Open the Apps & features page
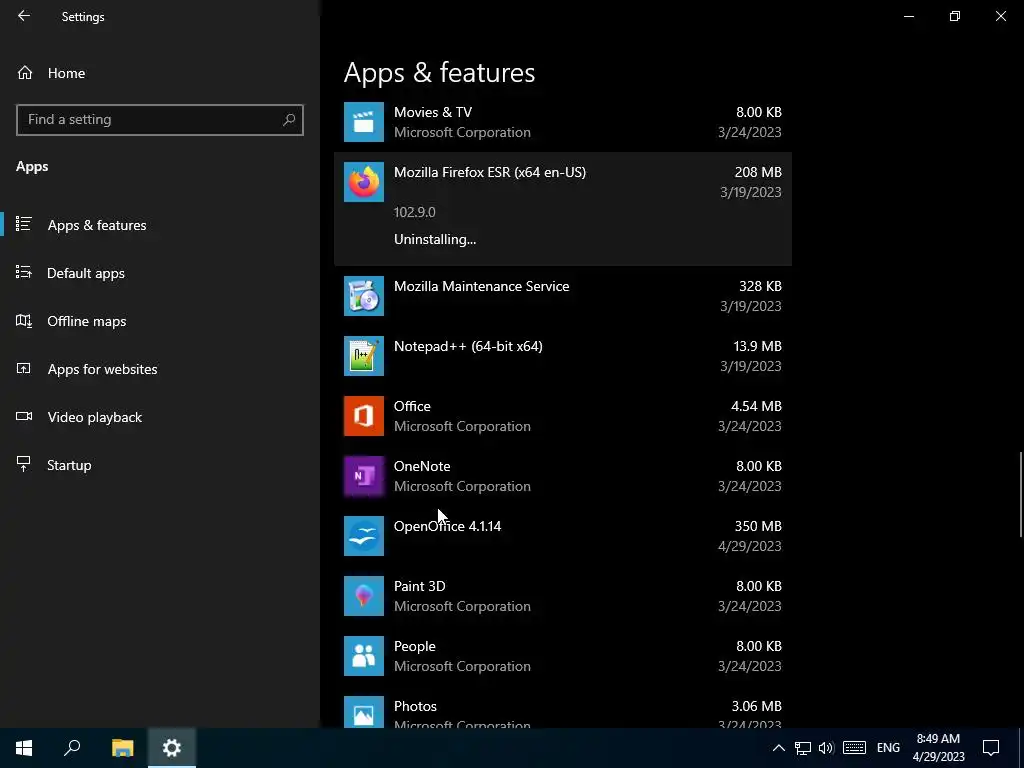Image resolution: width=1024 pixels, height=768 pixels. click(x=160, y=225)
